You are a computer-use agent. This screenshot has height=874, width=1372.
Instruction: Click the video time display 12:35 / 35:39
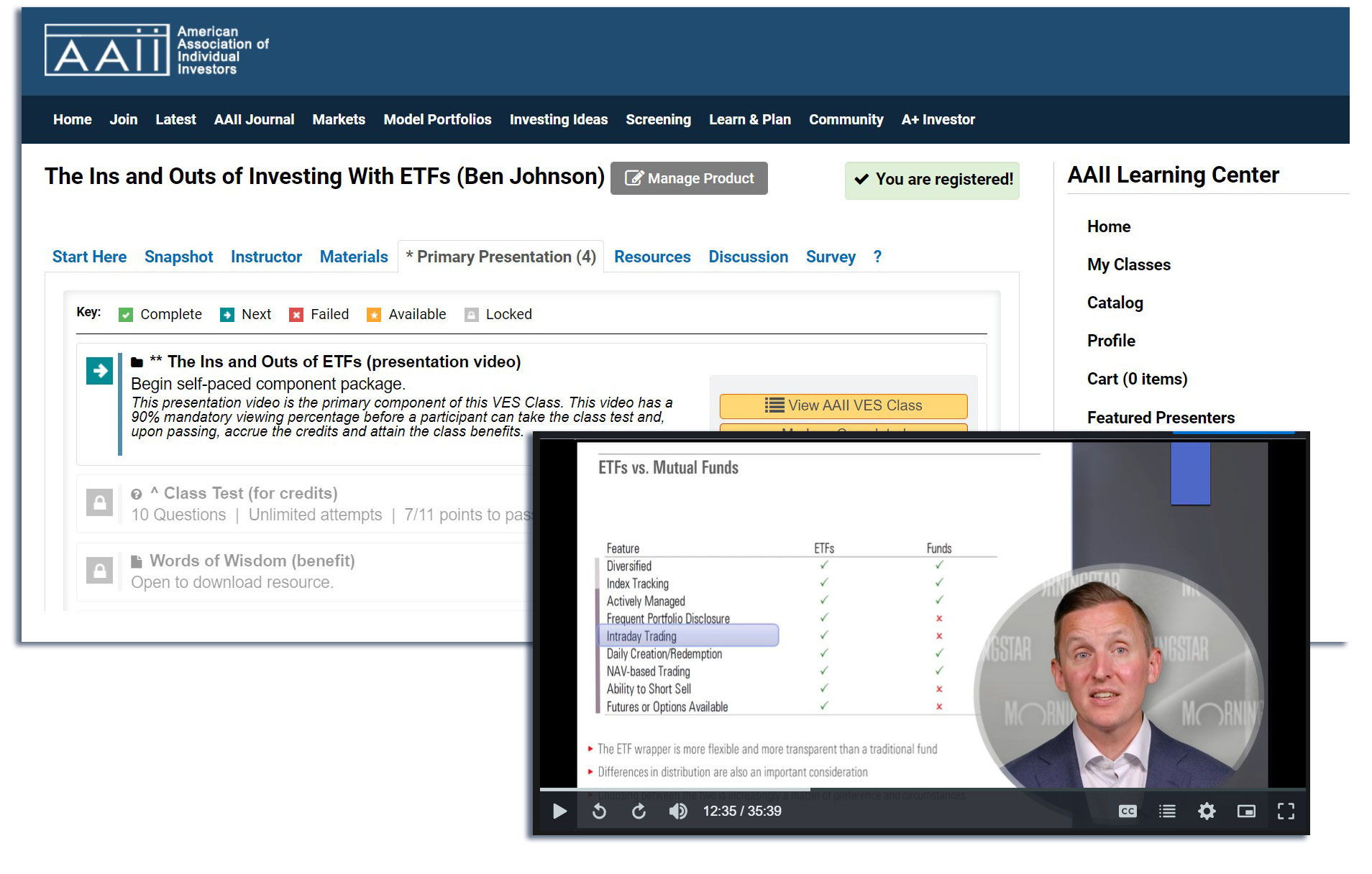(x=742, y=811)
